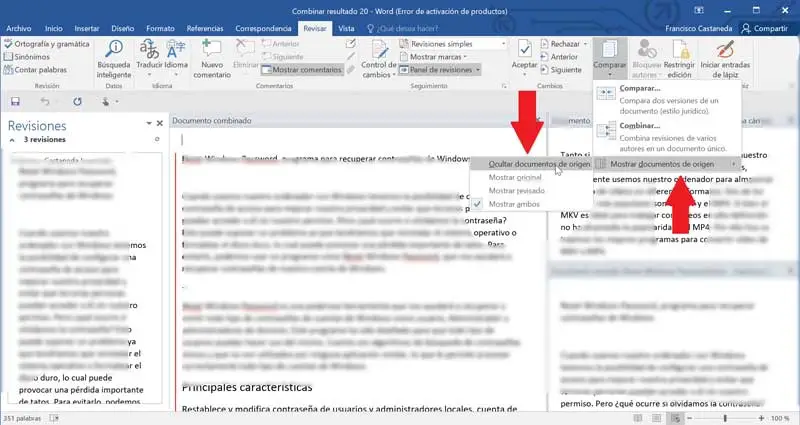Choose Comparar... from dropdown menu

tap(667, 99)
